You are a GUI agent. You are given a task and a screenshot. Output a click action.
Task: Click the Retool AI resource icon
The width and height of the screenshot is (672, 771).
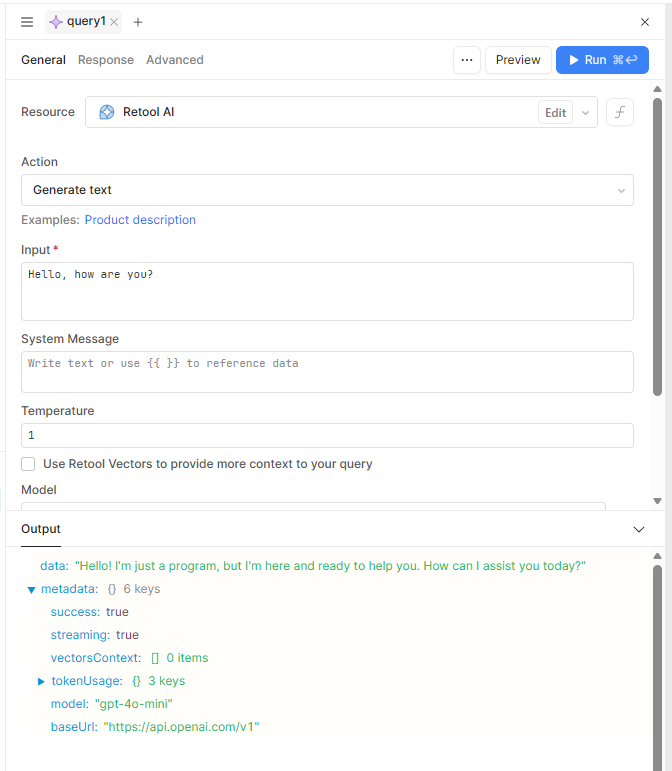tap(107, 112)
